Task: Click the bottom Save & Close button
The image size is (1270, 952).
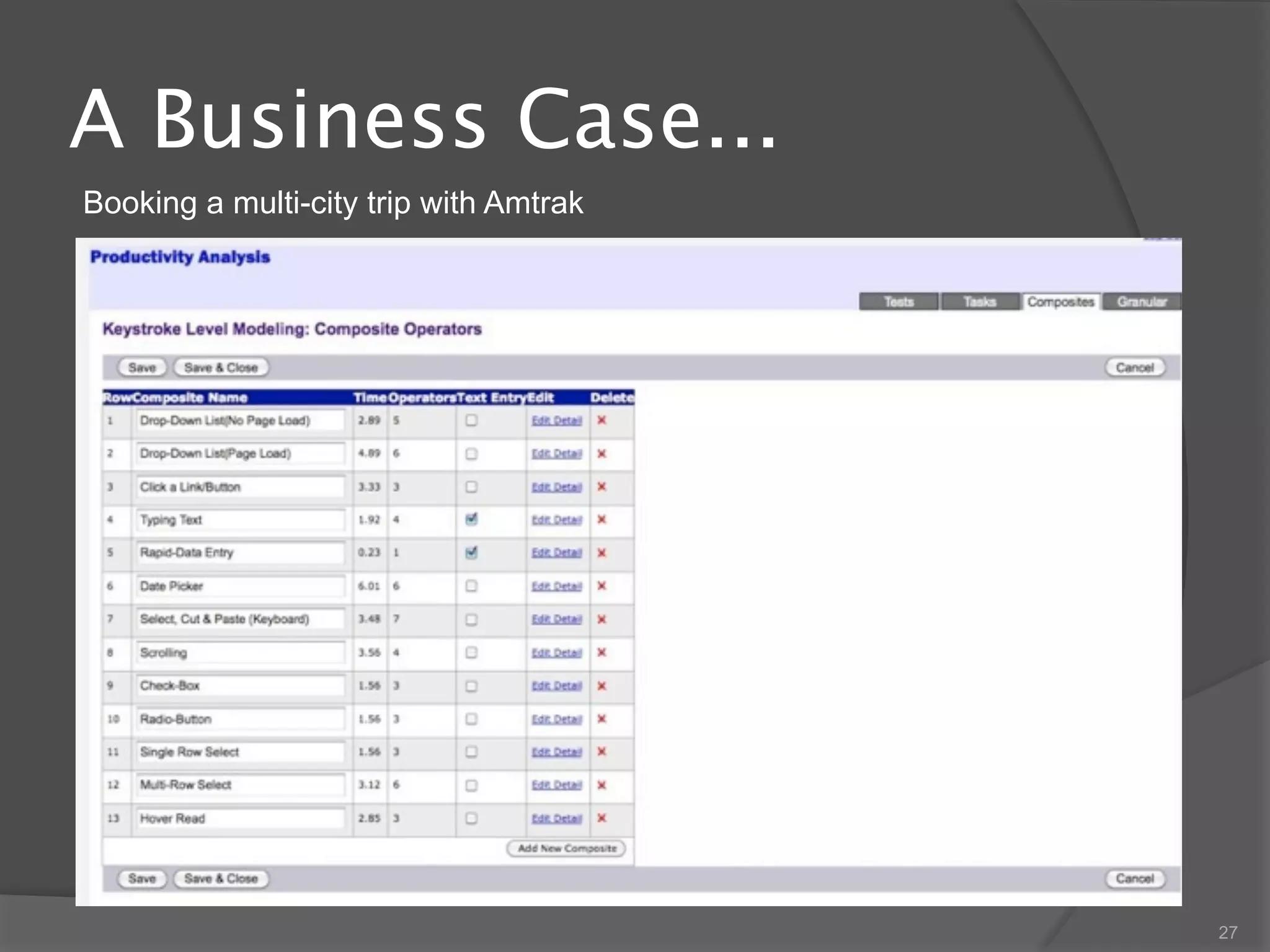Action: (x=221, y=878)
